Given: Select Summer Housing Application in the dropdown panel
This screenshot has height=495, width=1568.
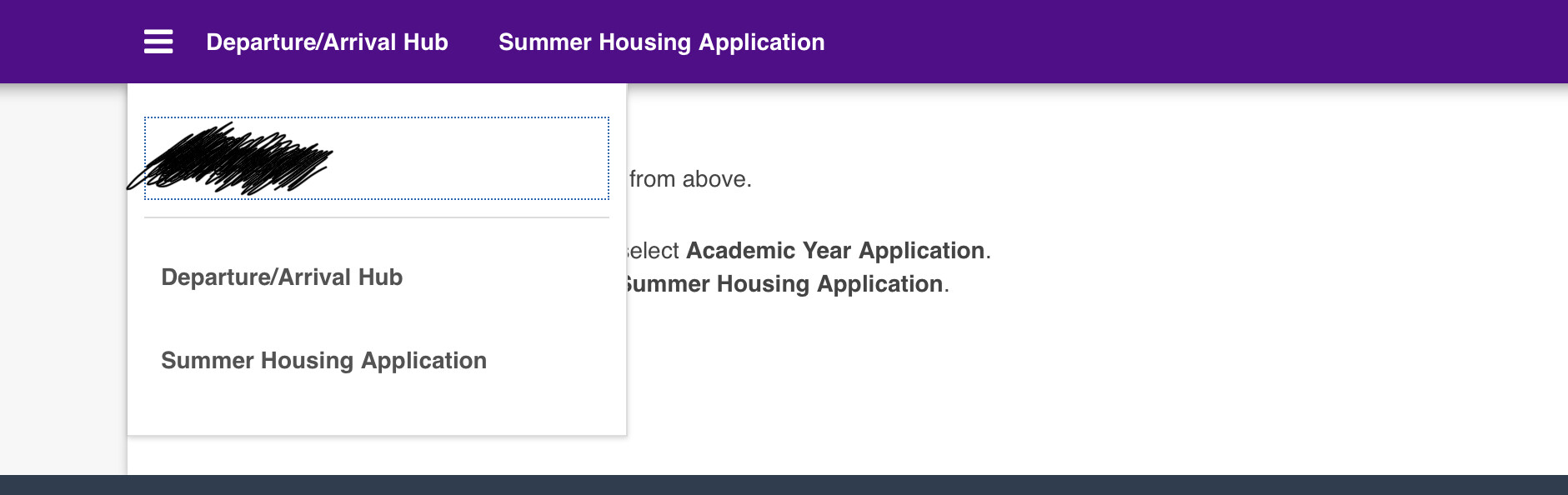Looking at the screenshot, I should [x=323, y=360].
